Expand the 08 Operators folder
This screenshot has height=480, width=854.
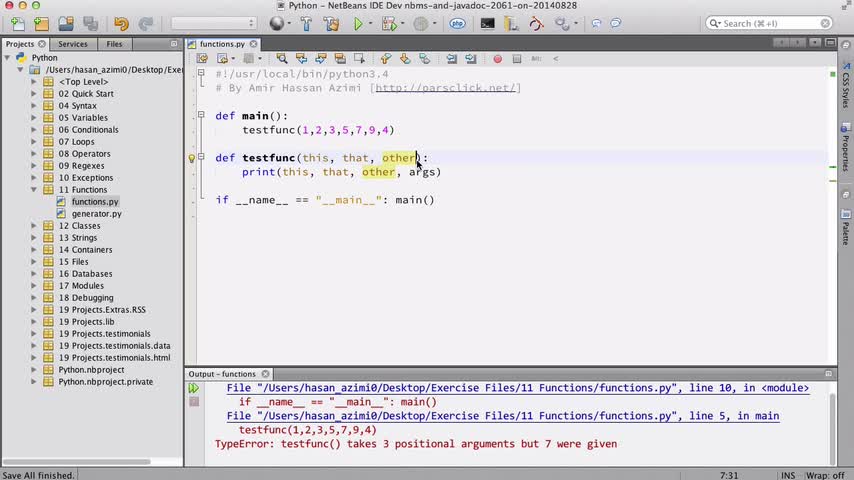pos(34,154)
